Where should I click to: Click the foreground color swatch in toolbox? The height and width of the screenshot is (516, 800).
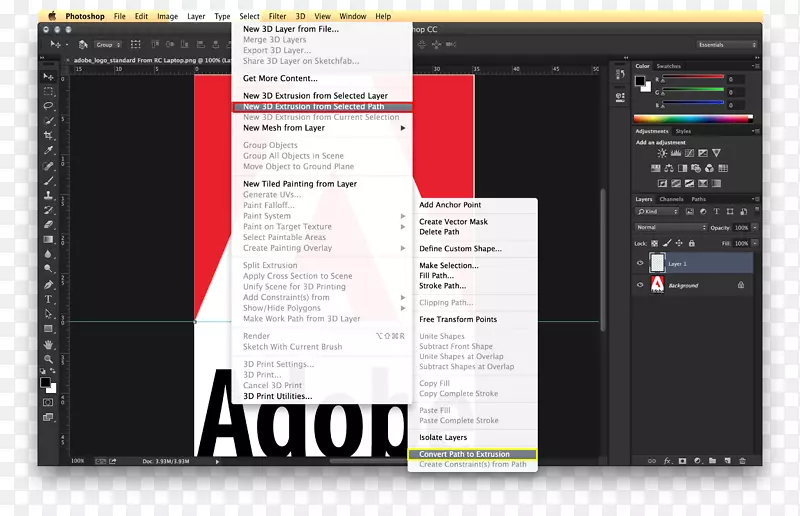click(x=45, y=382)
